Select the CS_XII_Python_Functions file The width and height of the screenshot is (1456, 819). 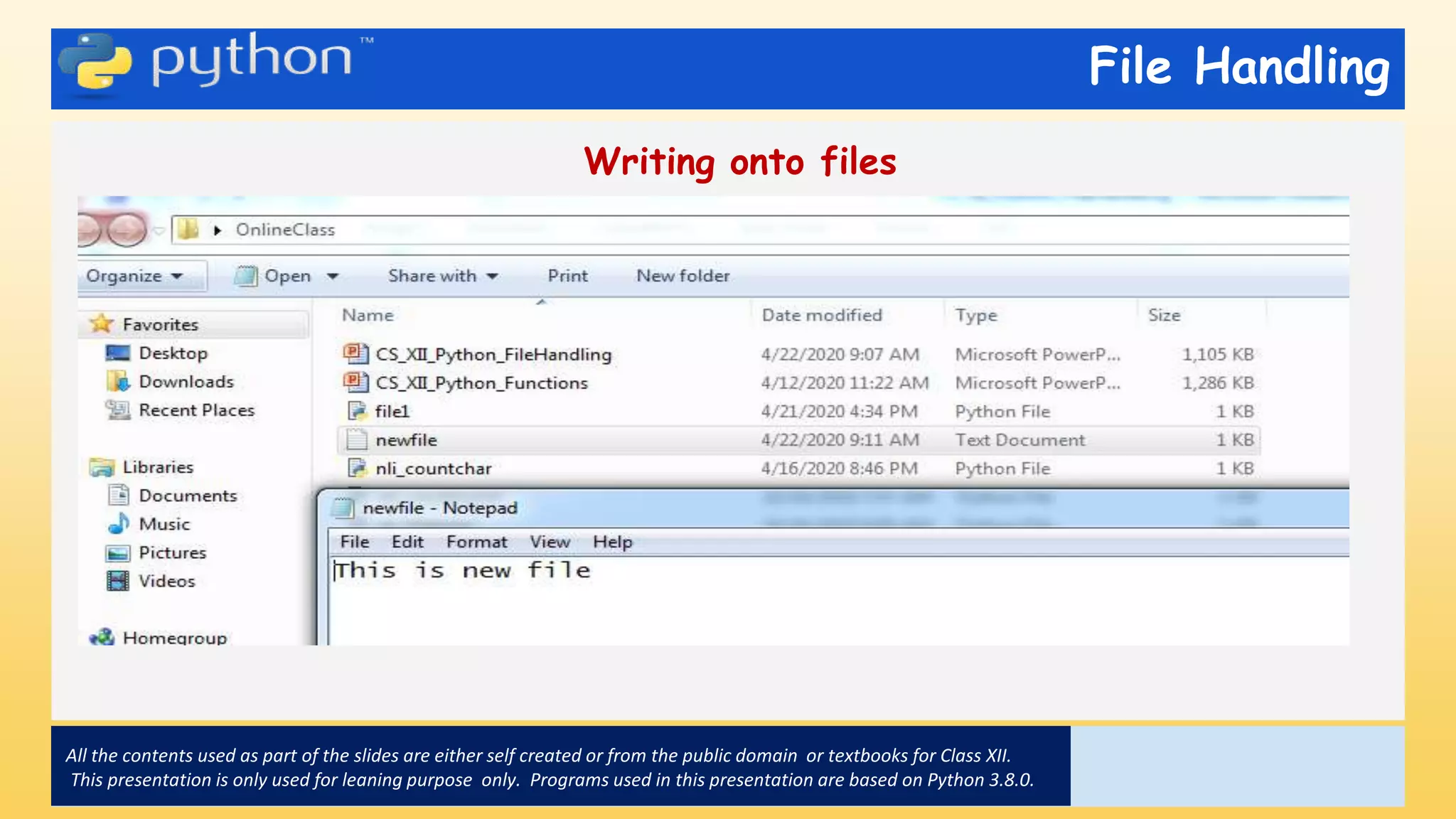click(x=482, y=382)
